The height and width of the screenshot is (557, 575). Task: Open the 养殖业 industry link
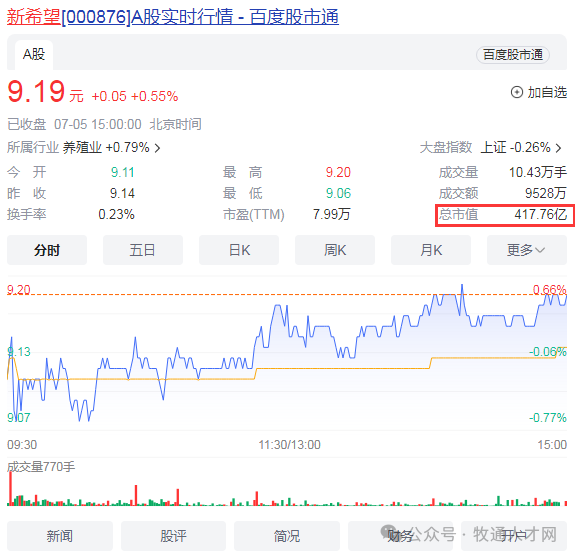(x=106, y=148)
